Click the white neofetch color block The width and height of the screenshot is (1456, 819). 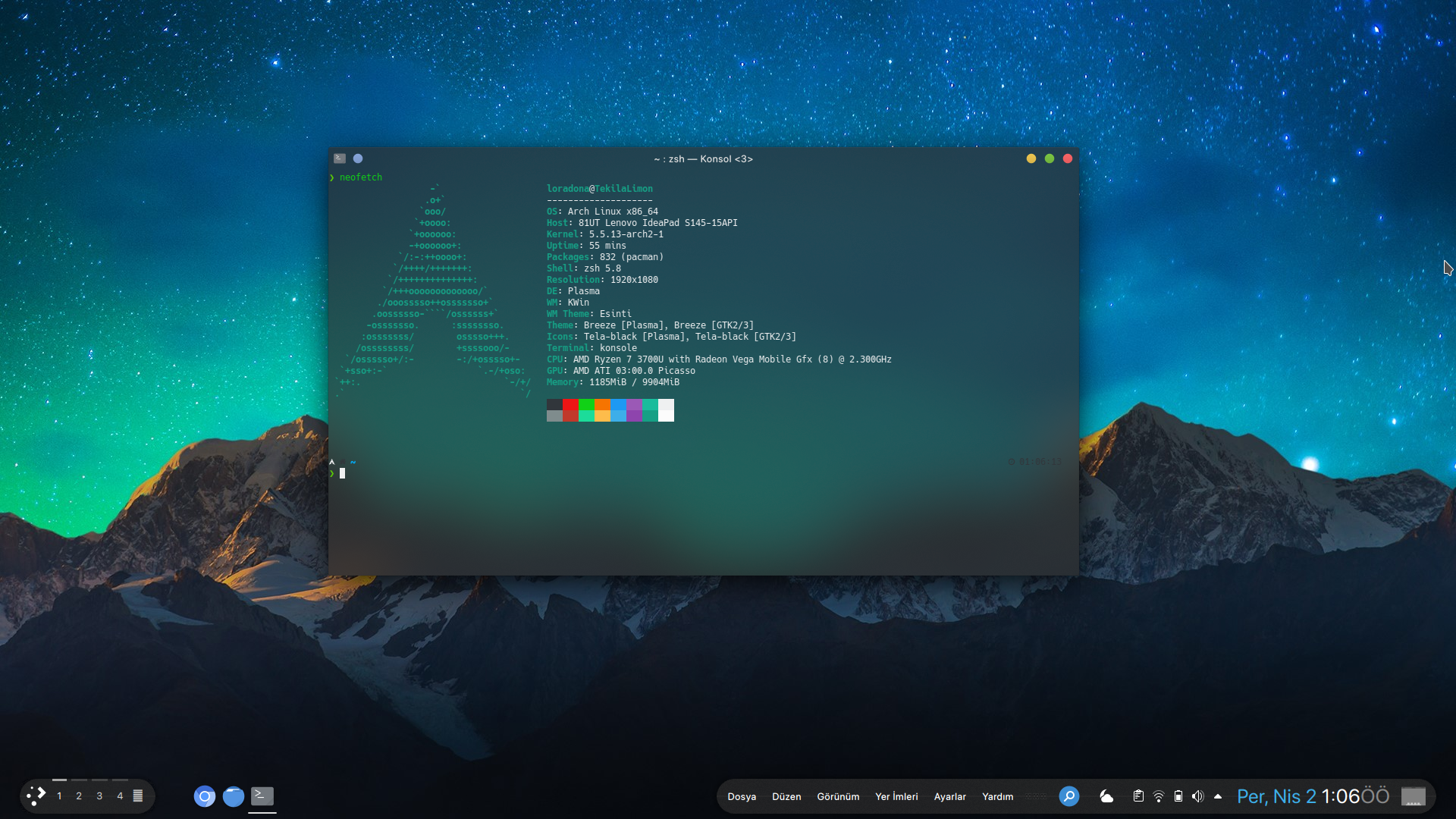[x=666, y=410]
